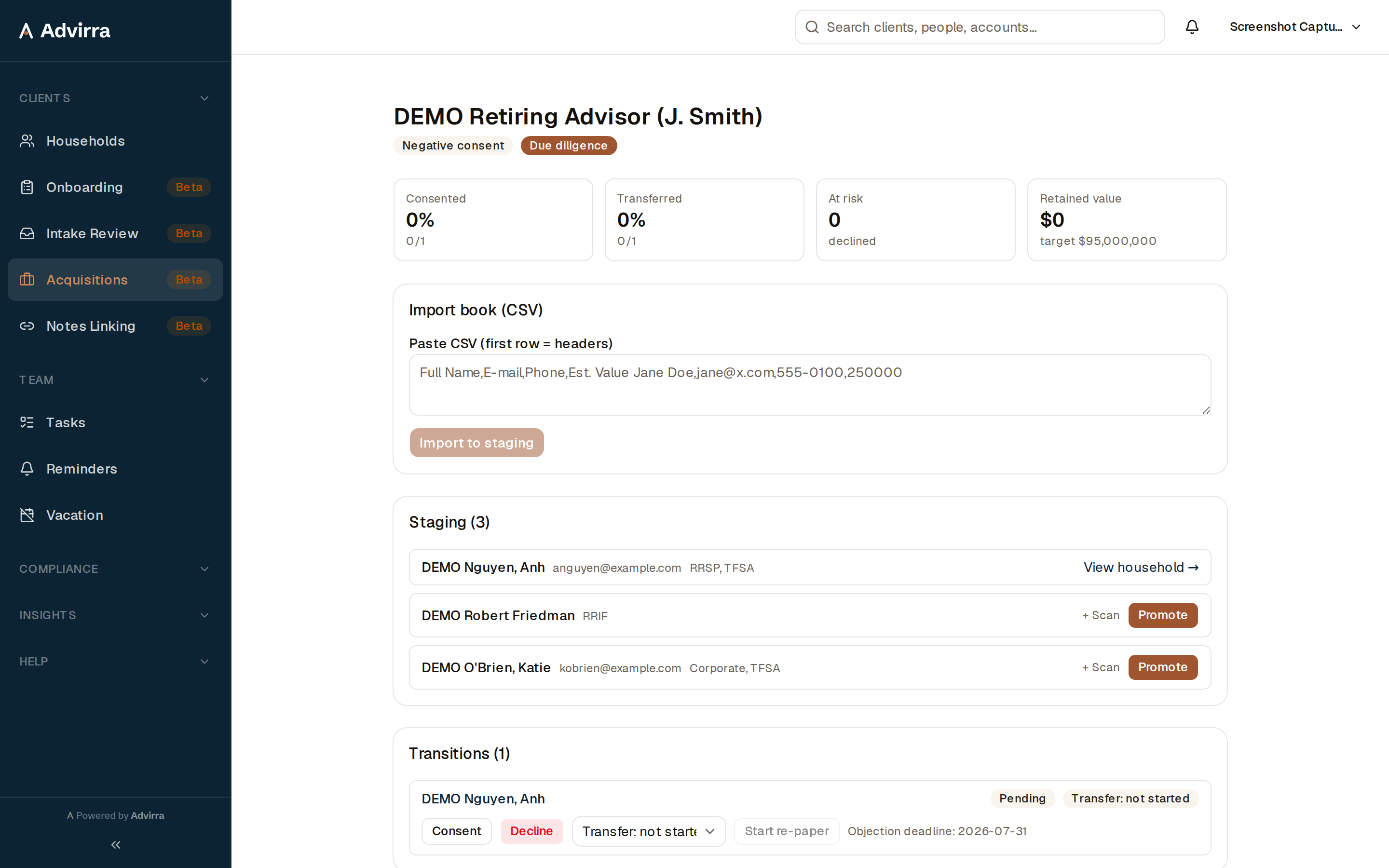Click the Beta badge beside Onboarding
The image size is (1389, 868).
click(189, 187)
